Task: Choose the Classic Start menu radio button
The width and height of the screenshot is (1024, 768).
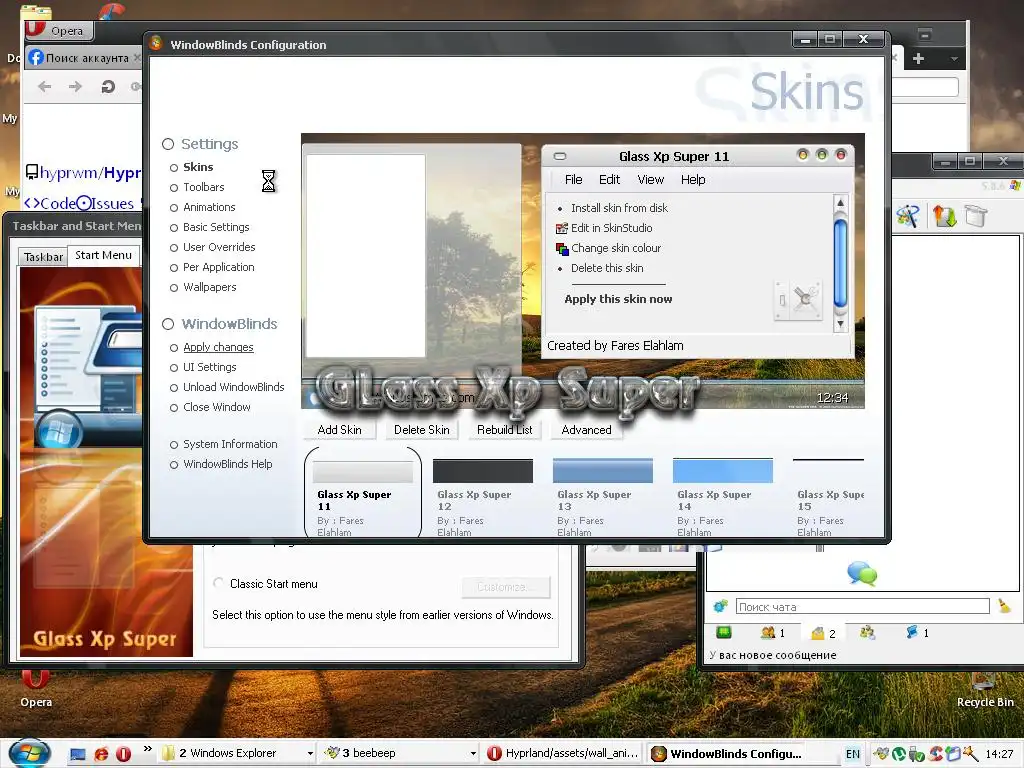Action: coord(219,583)
